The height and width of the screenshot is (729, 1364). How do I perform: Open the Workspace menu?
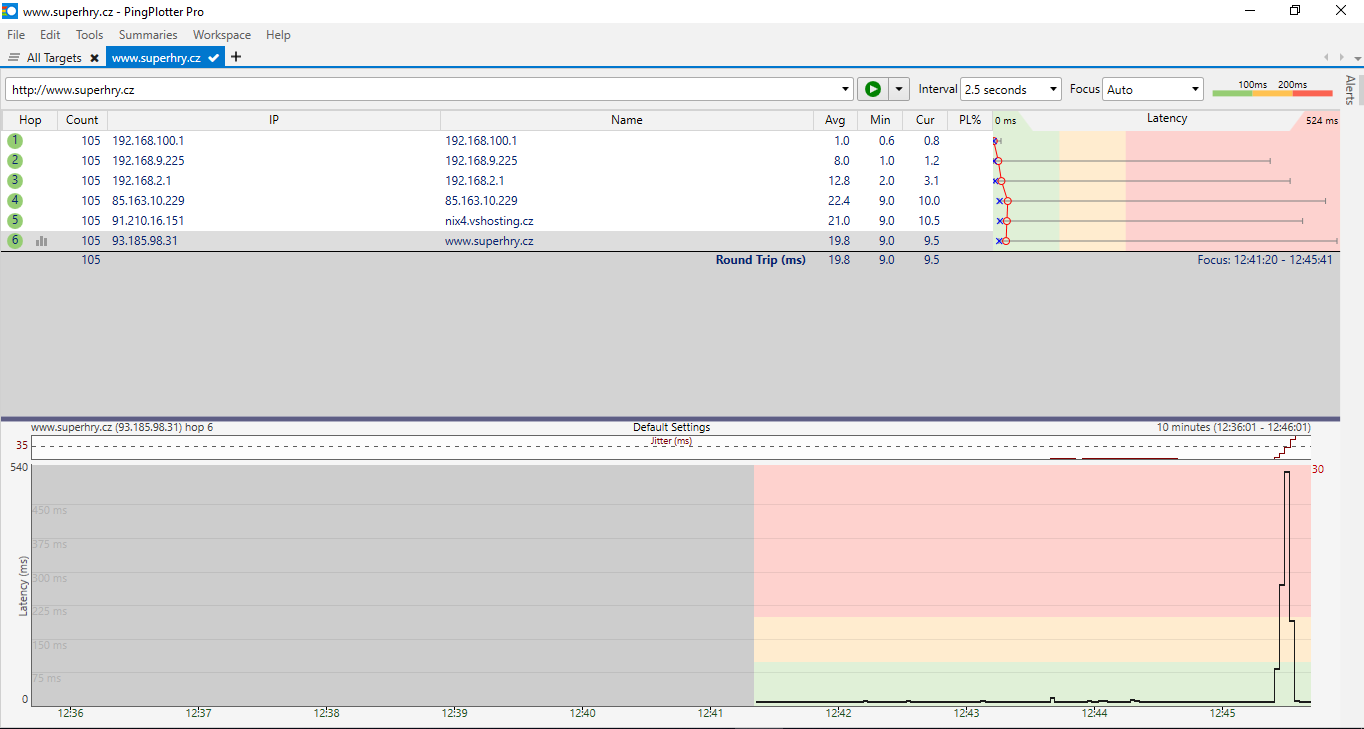[x=221, y=35]
